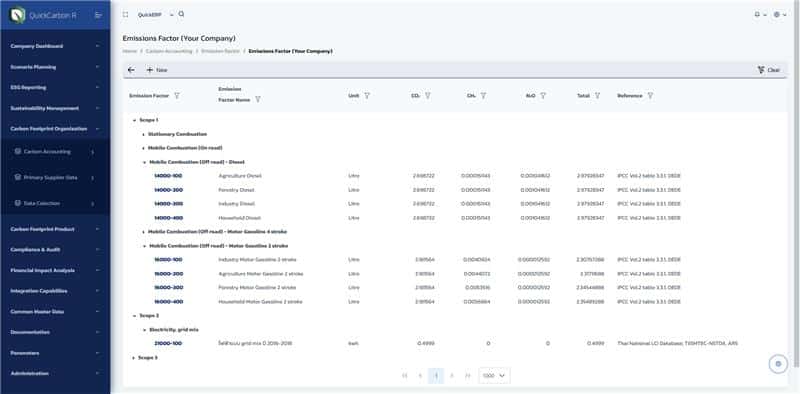The width and height of the screenshot is (800, 394).
Task: Click the QuickCarbon R logo icon
Action: [x=18, y=15]
